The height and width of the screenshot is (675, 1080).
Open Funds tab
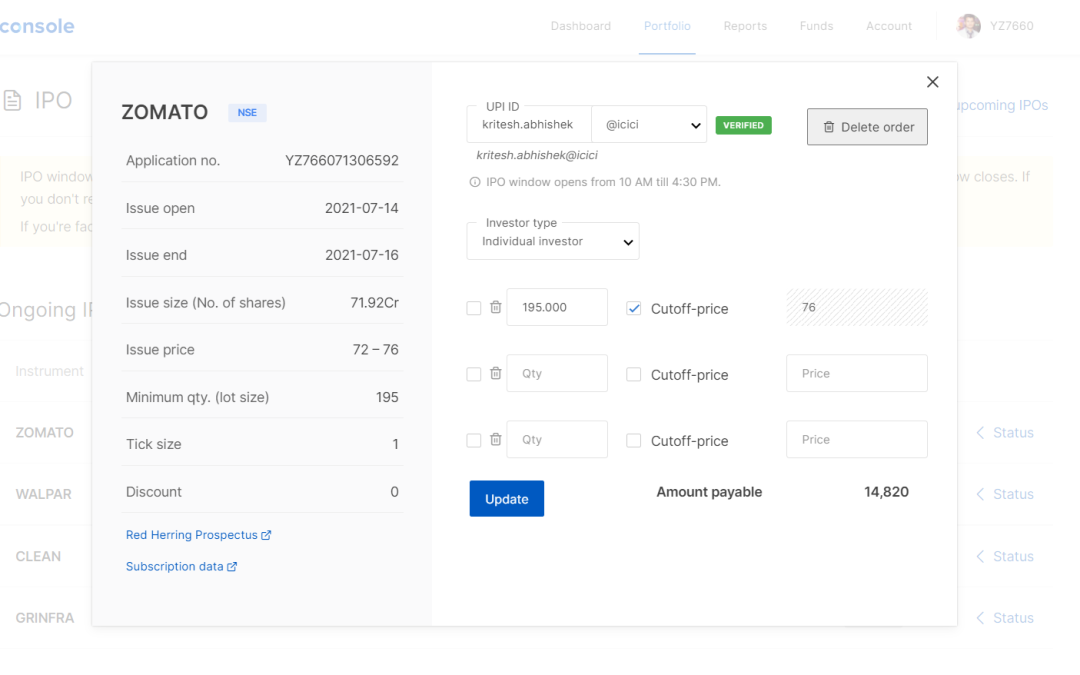click(x=816, y=26)
